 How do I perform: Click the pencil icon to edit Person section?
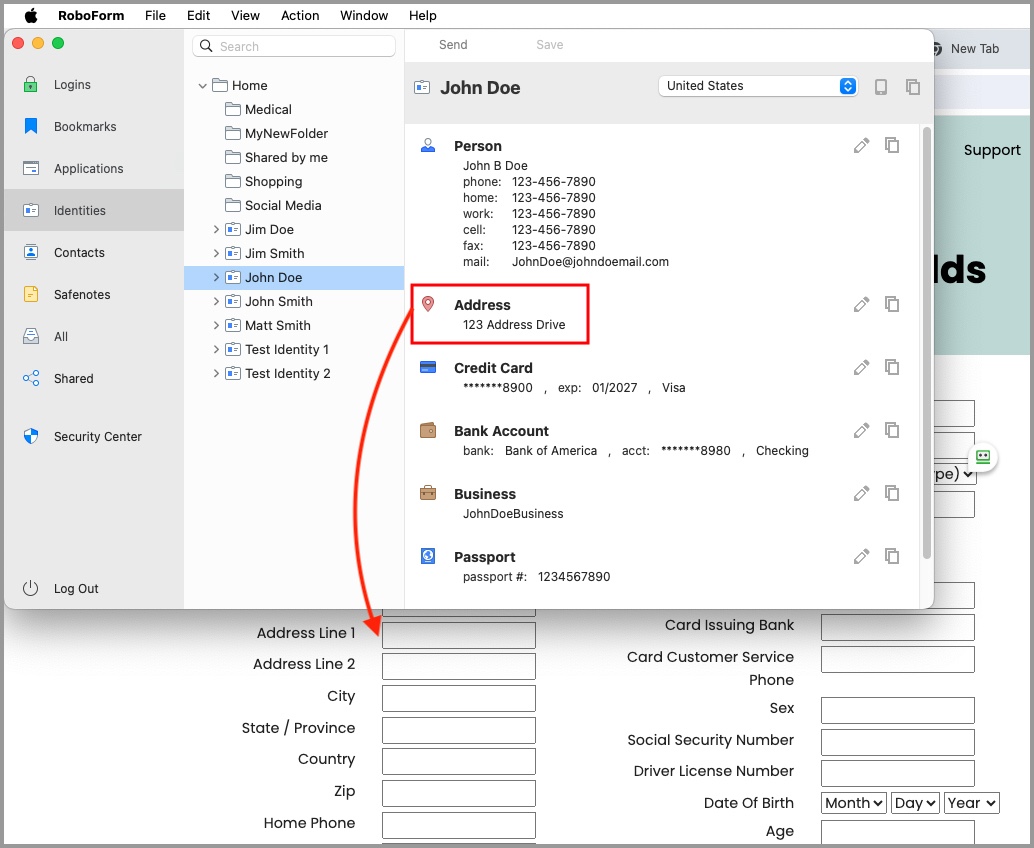(x=861, y=146)
